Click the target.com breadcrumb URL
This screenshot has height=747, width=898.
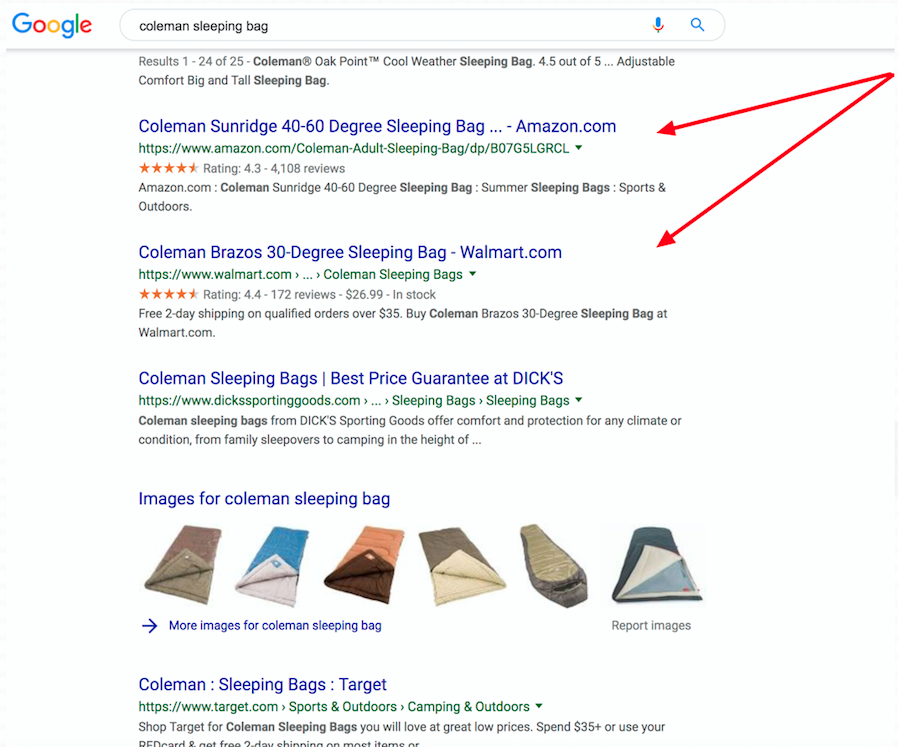[x=334, y=707]
